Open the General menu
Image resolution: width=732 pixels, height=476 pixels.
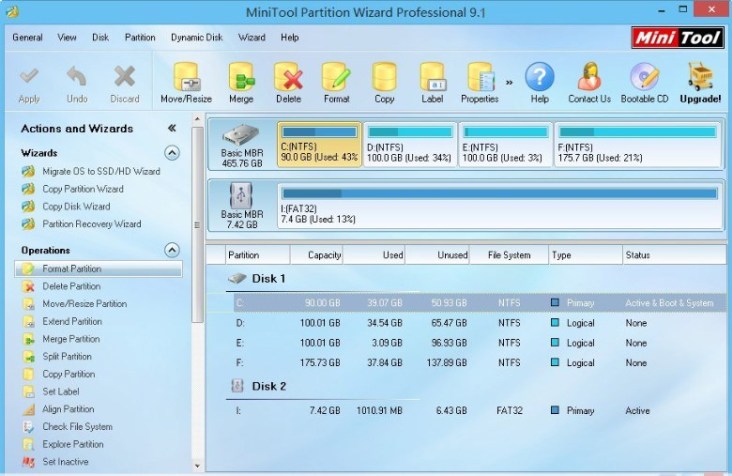[27, 37]
